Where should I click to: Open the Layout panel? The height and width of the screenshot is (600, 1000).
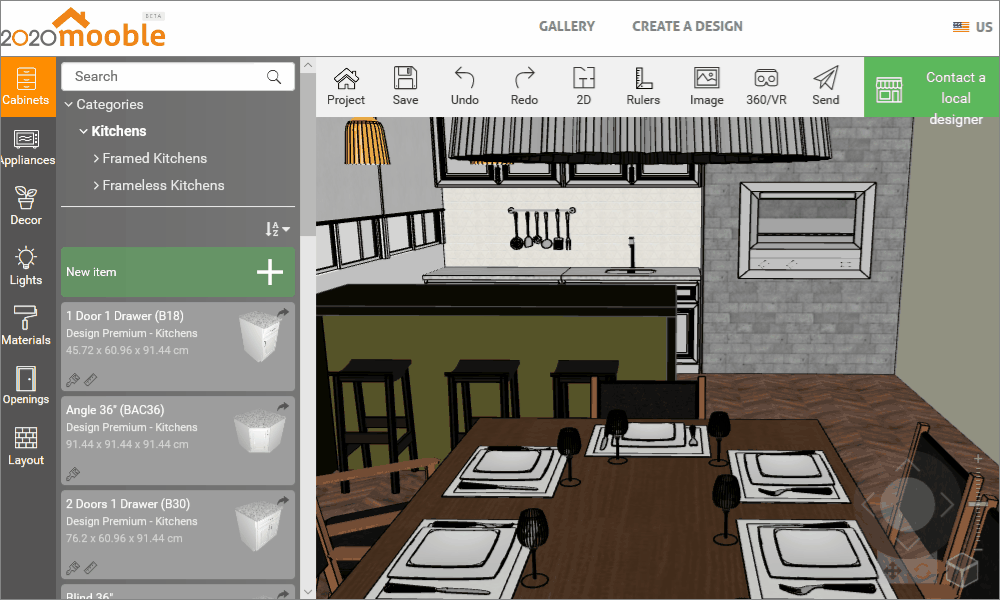26,446
